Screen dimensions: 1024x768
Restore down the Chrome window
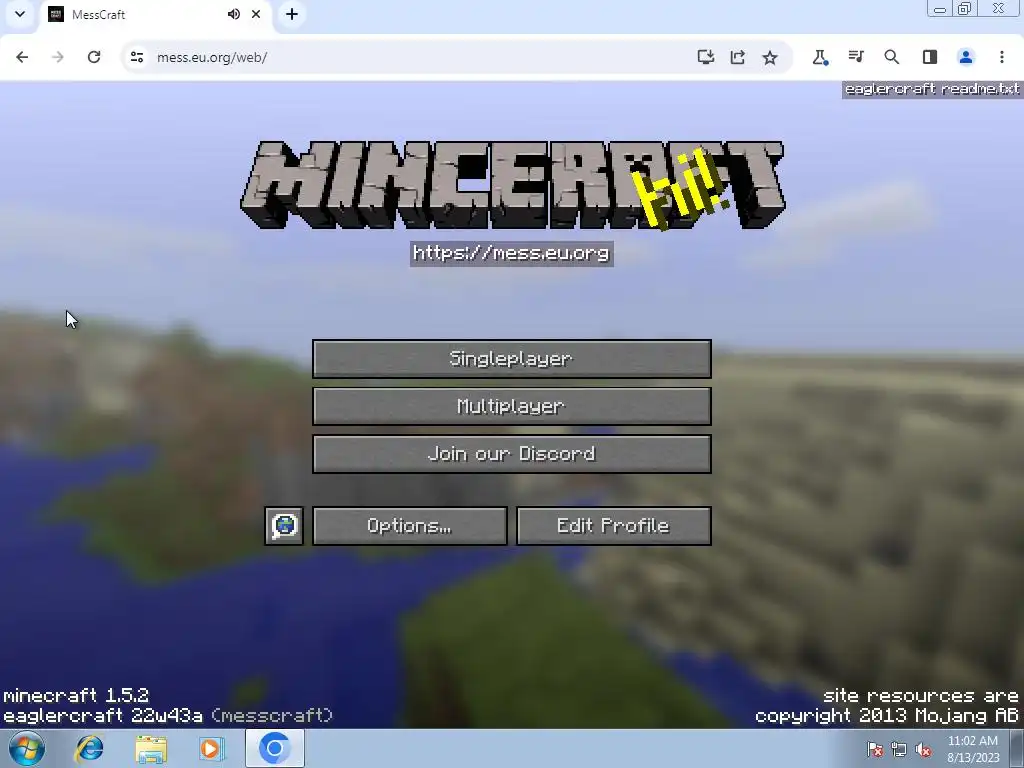pyautogui.click(x=965, y=9)
